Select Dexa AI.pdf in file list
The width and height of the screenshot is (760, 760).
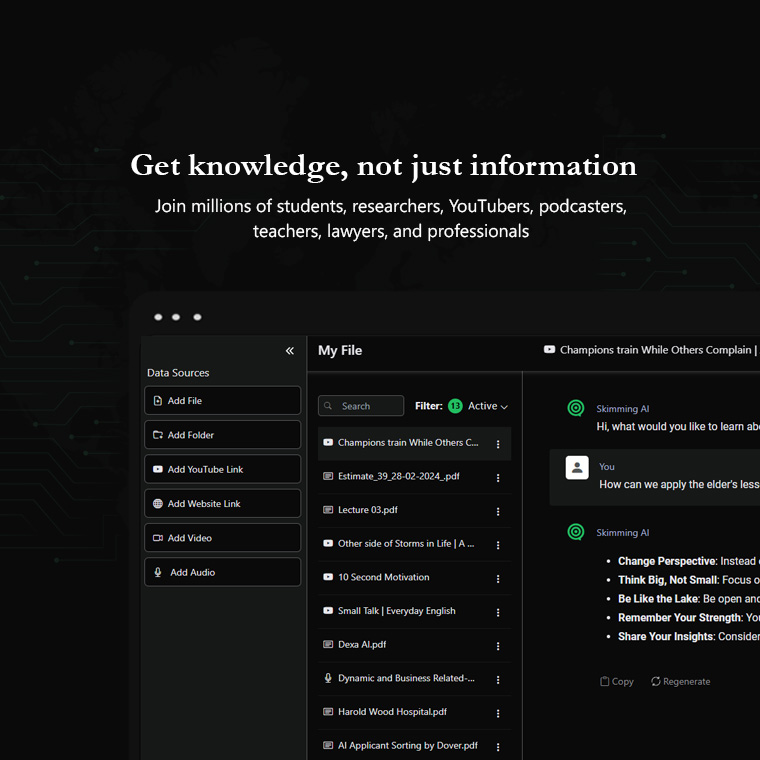414,645
